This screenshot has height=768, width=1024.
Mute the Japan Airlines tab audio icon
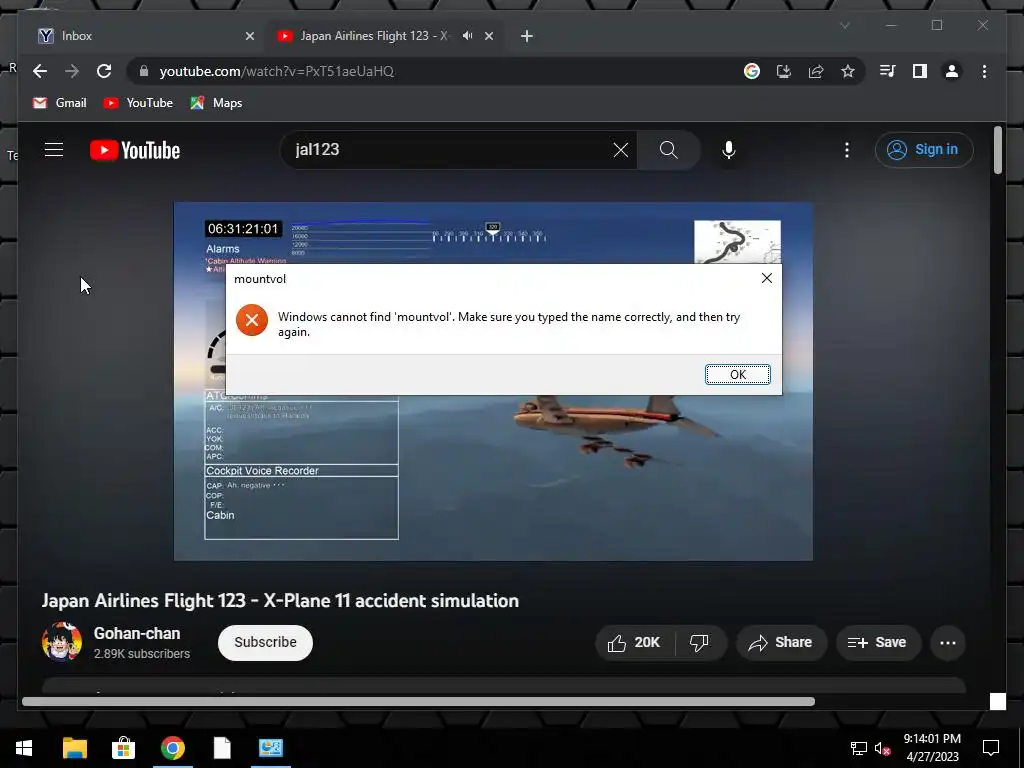(x=468, y=36)
